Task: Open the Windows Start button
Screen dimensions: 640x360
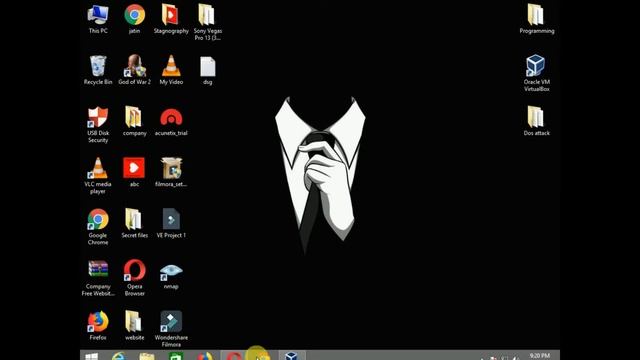Action: point(91,356)
